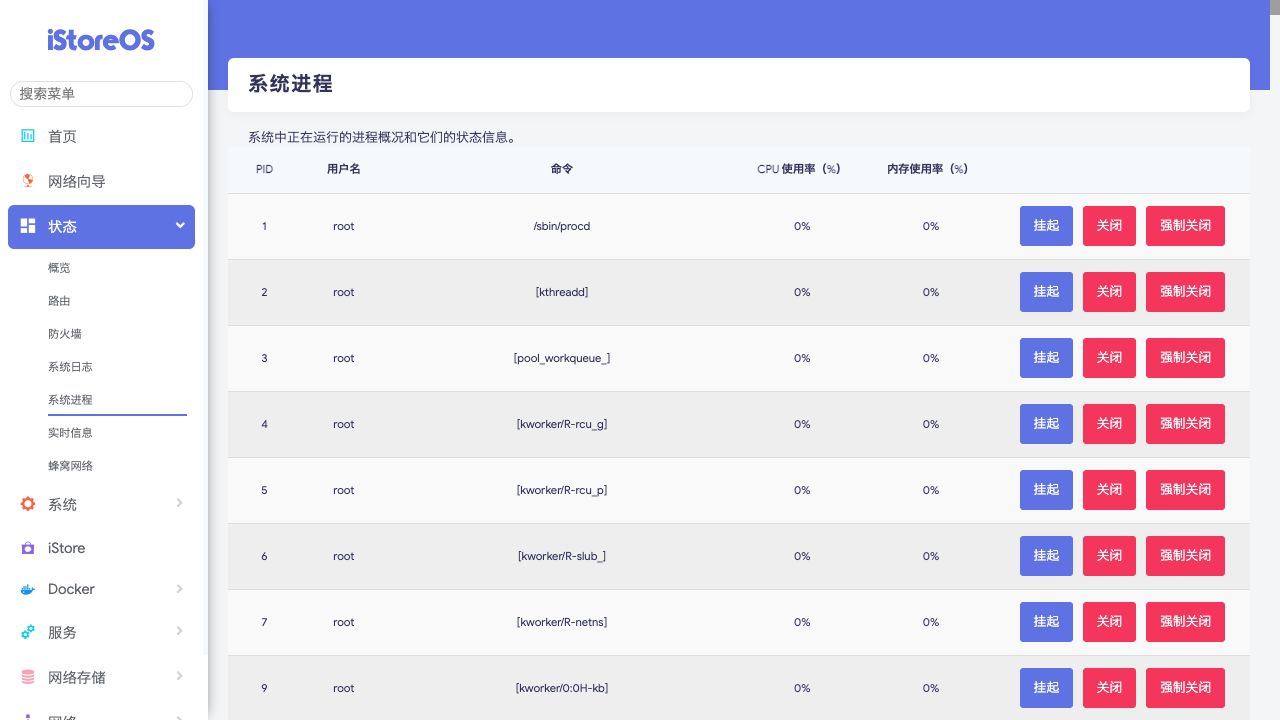Expand the Docker submenu arrow
This screenshot has height=720, width=1280.
click(180, 589)
